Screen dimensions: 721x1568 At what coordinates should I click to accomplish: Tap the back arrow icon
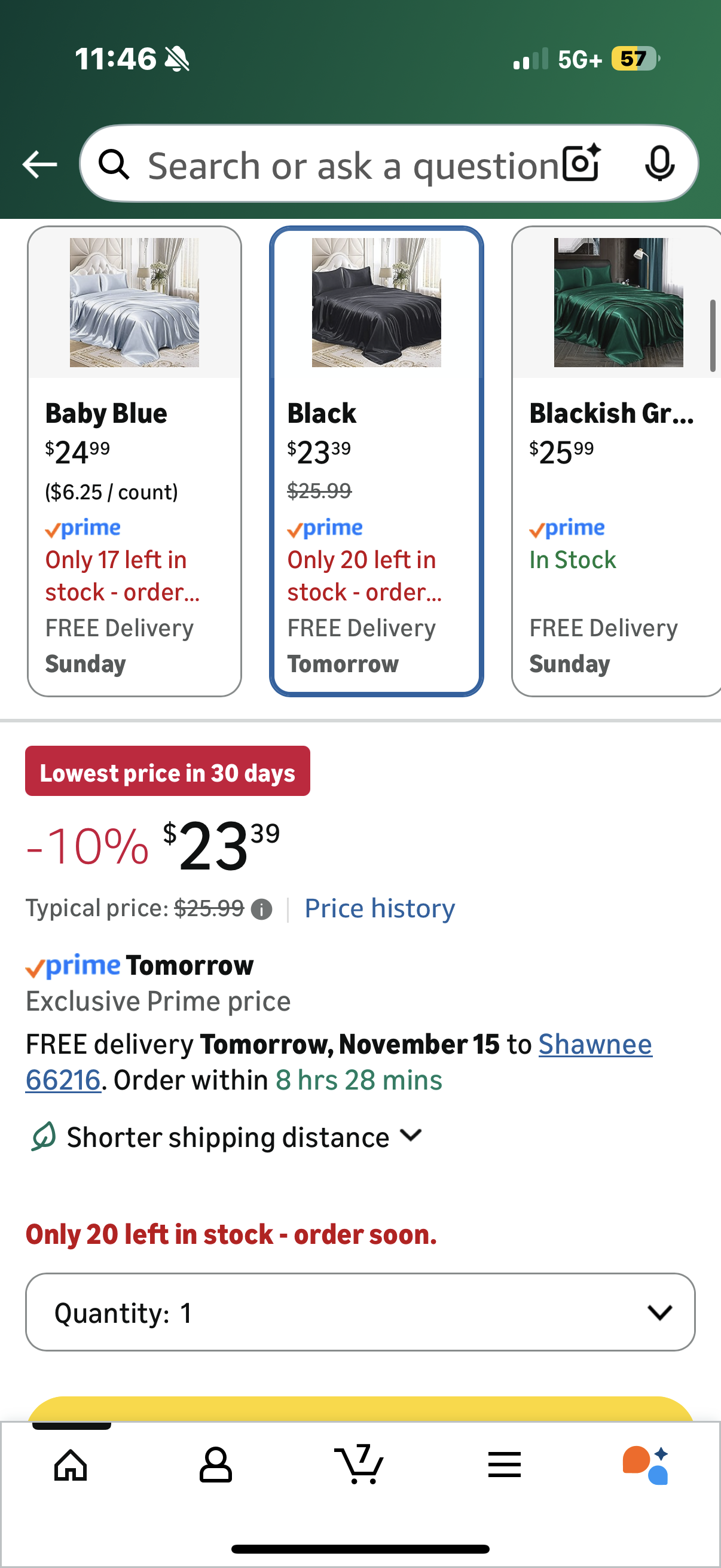point(39,164)
